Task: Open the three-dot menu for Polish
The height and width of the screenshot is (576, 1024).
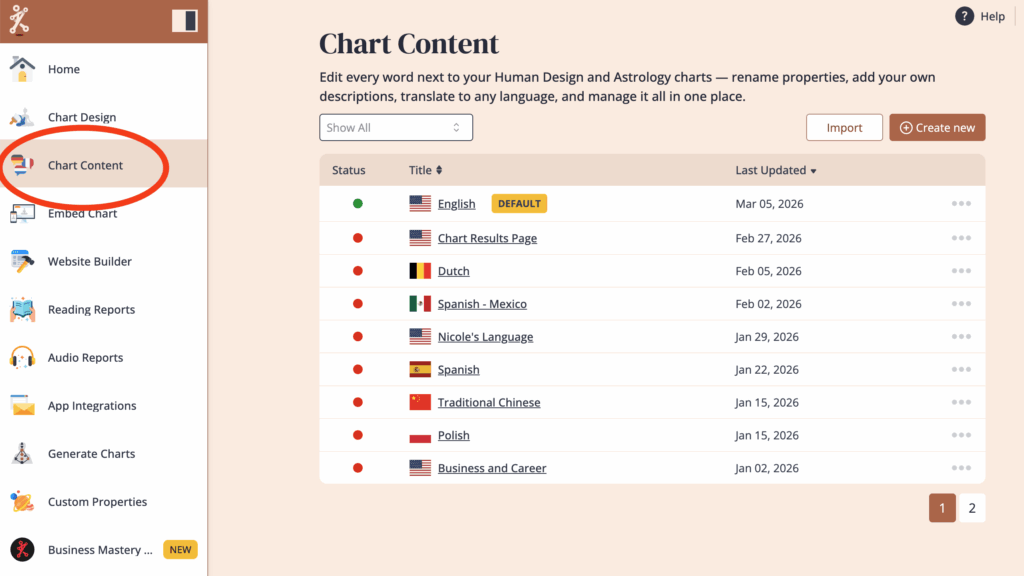Action: coord(961,436)
